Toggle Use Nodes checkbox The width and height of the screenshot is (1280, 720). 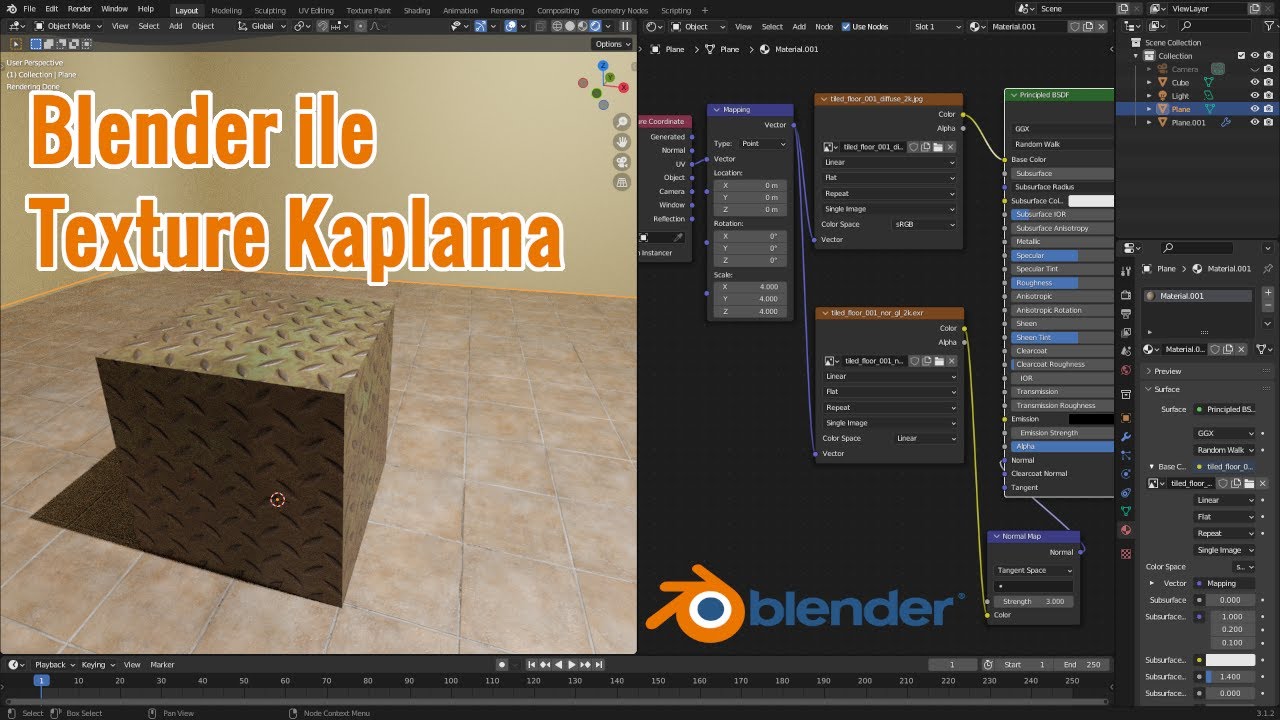point(846,26)
